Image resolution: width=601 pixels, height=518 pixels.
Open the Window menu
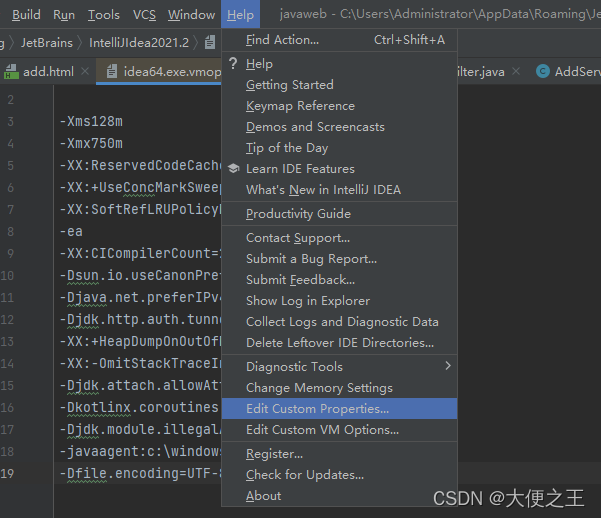click(191, 15)
